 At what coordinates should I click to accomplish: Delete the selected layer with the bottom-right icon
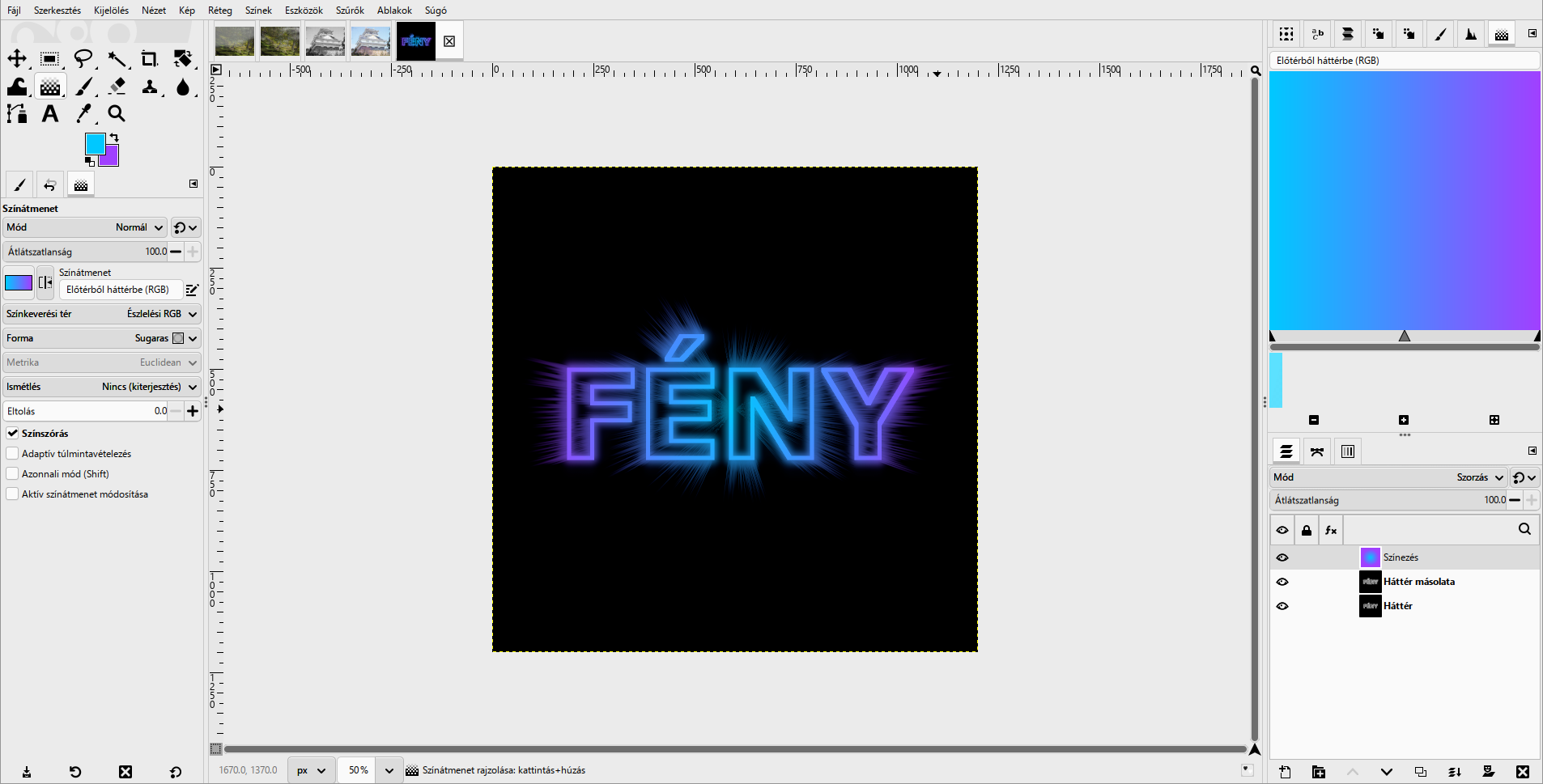[x=1523, y=772]
